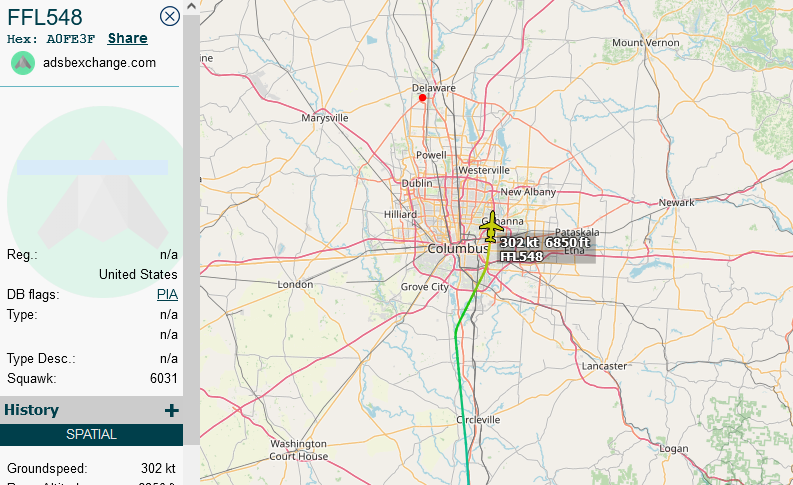Click the Mount Vernon map label
This screenshot has width=793, height=485.
(645, 43)
